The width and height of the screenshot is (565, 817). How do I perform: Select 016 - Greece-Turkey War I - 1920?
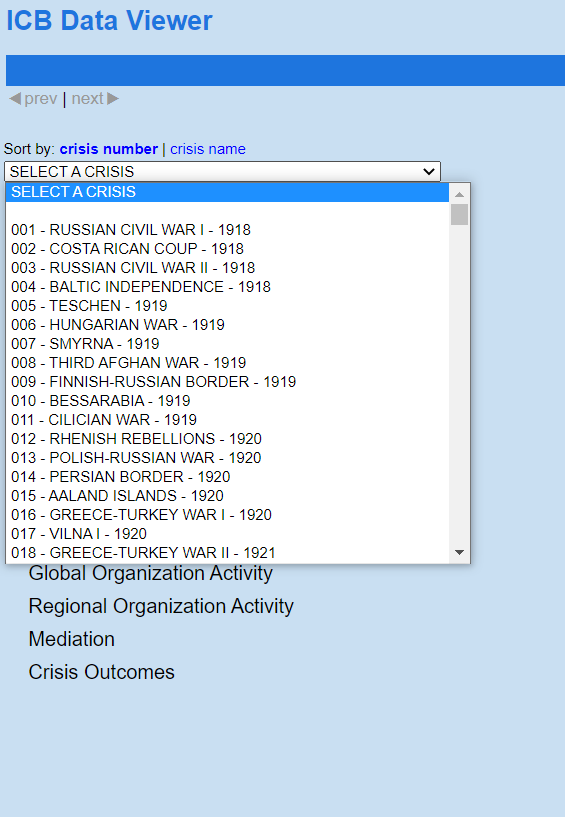pyautogui.click(x=227, y=515)
